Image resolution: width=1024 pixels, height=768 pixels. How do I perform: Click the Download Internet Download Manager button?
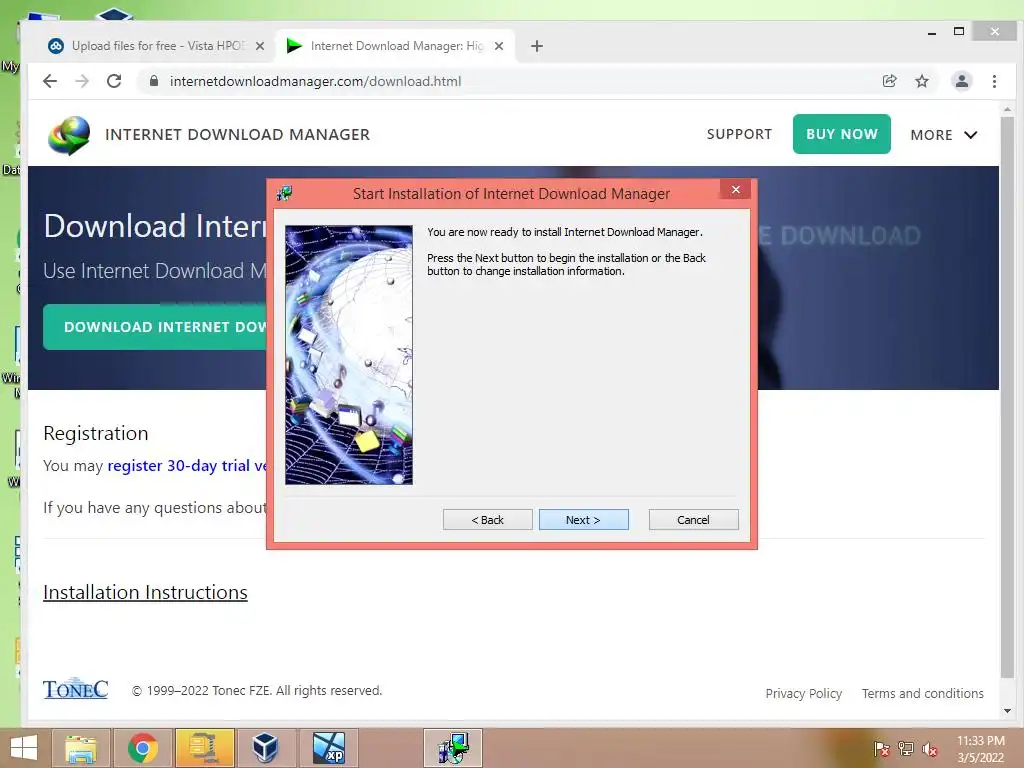point(156,327)
